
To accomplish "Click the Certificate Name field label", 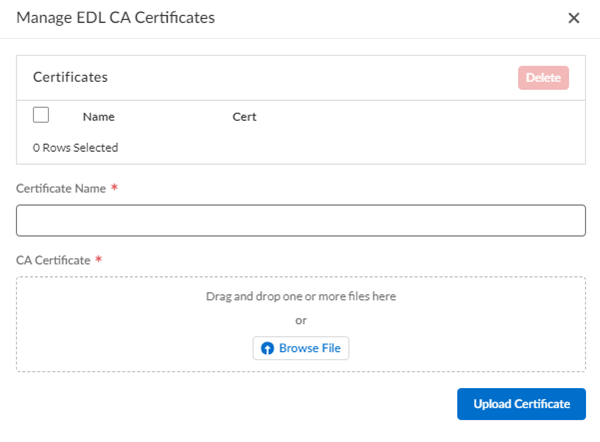I will 61,188.
